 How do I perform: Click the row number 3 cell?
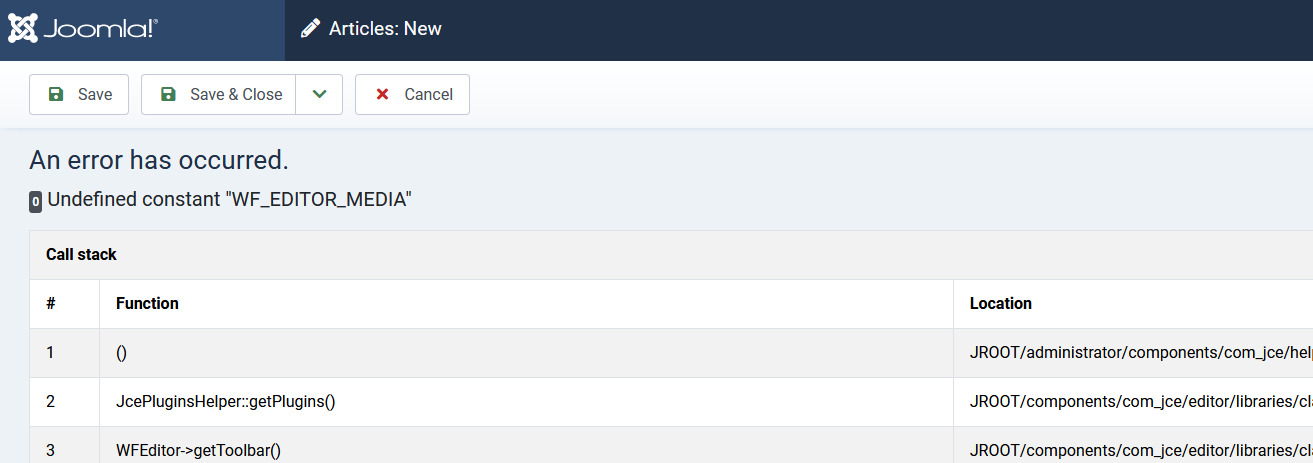click(x=51, y=450)
